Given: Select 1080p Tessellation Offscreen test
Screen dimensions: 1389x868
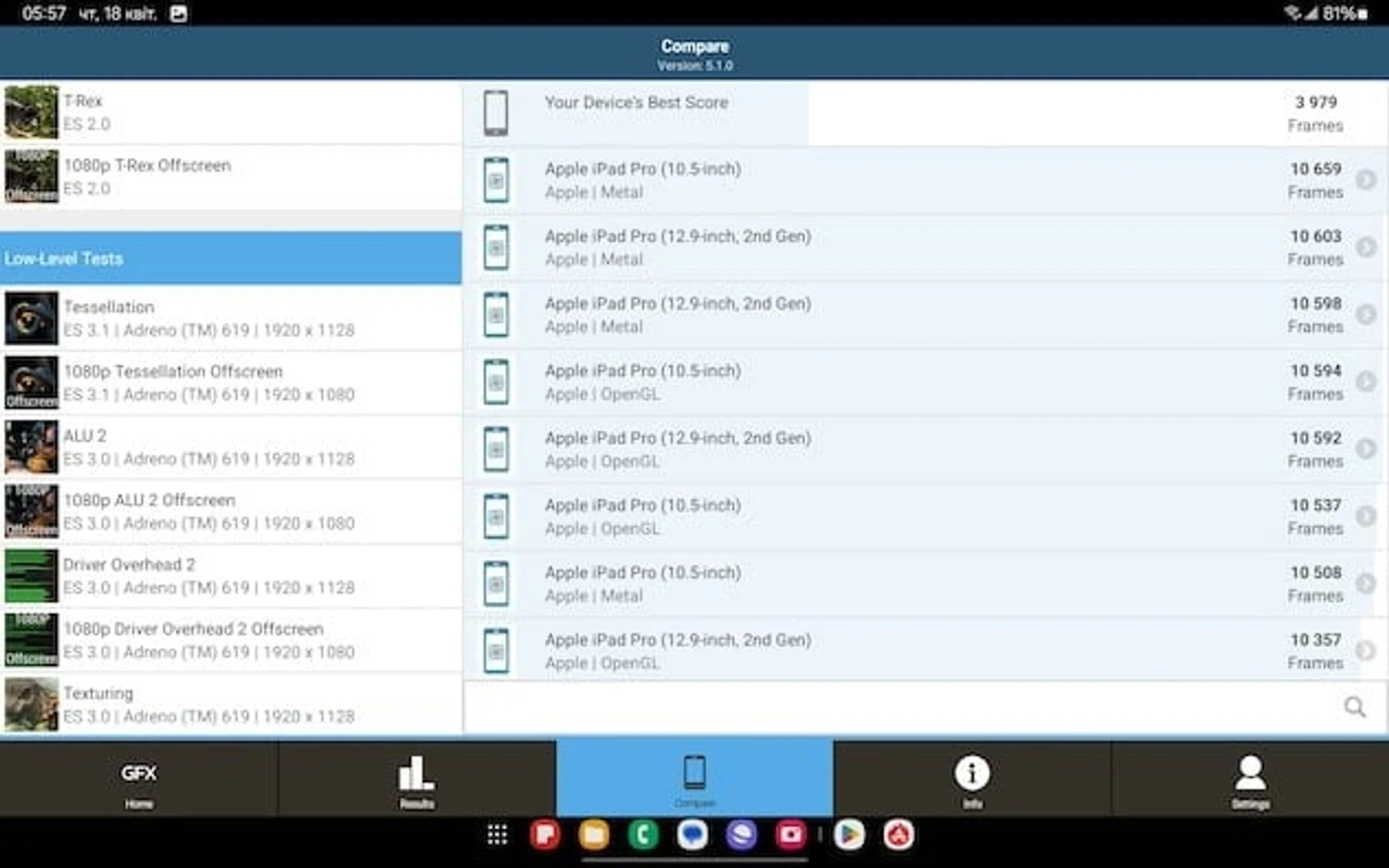Looking at the screenshot, I should point(231,383).
